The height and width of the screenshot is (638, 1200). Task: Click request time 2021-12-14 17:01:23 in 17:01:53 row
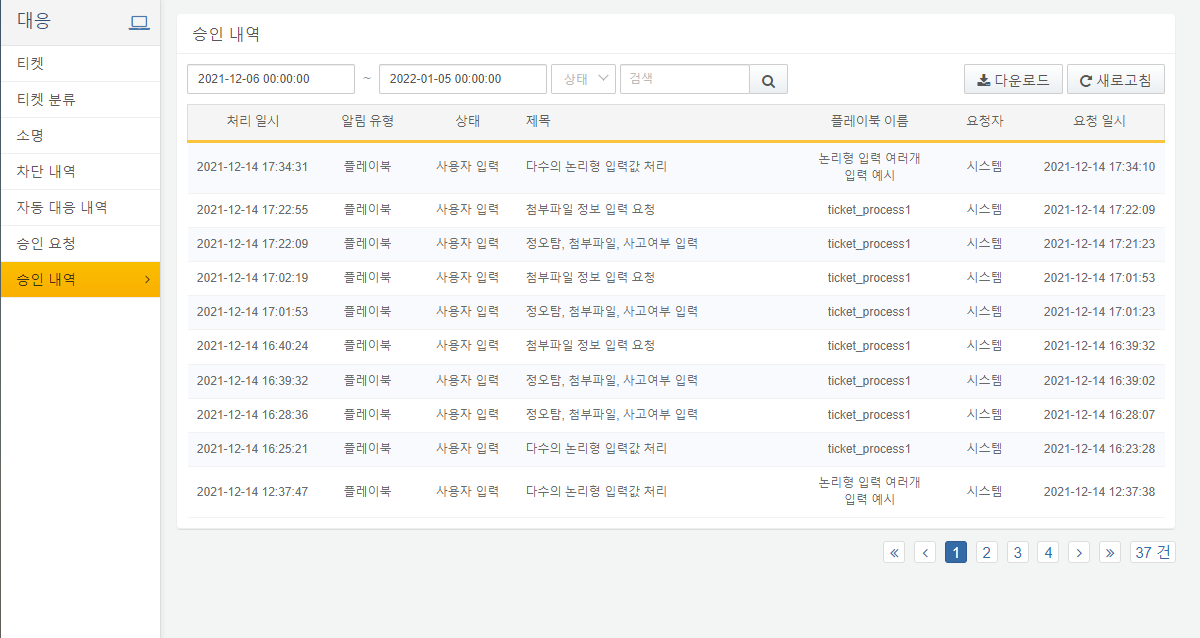click(1099, 312)
